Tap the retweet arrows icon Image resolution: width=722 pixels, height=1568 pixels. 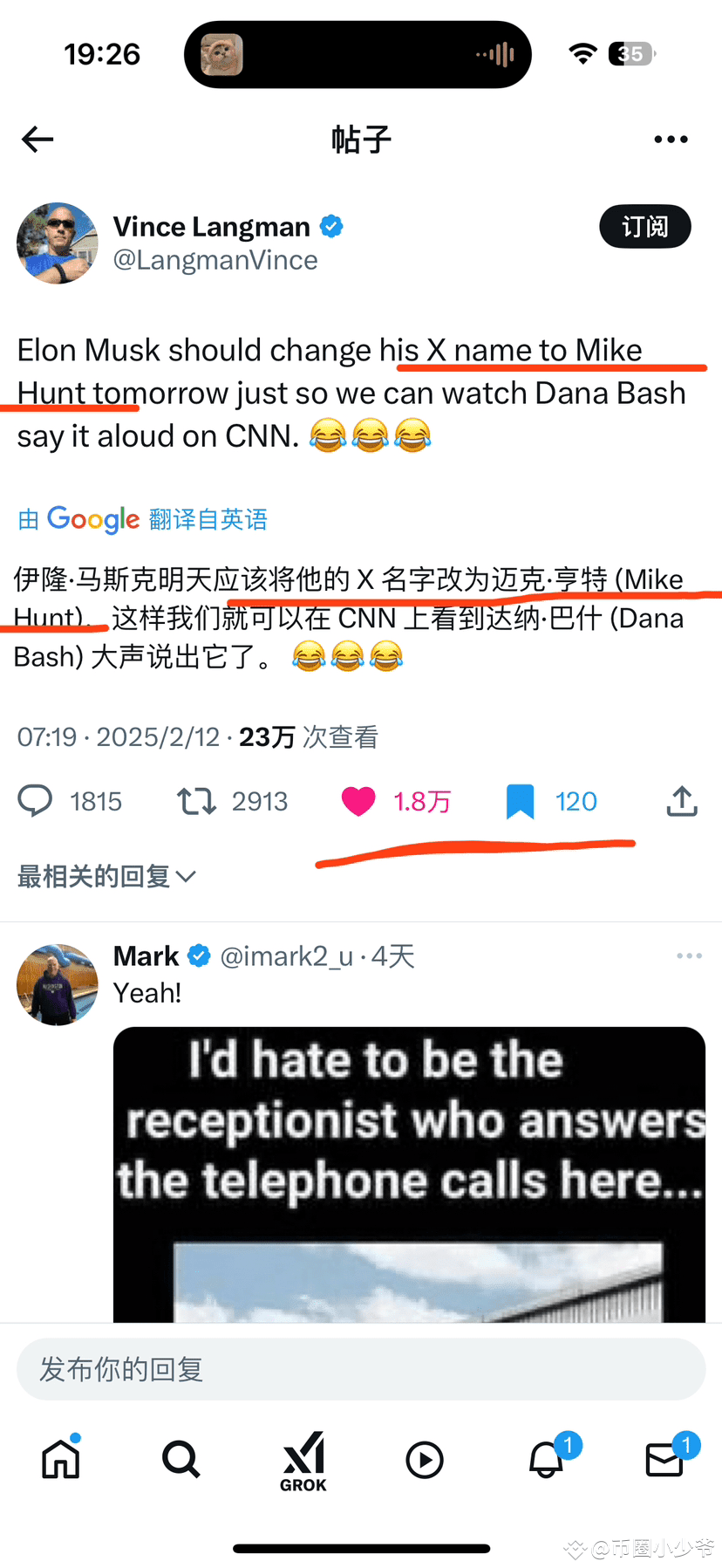(x=196, y=800)
